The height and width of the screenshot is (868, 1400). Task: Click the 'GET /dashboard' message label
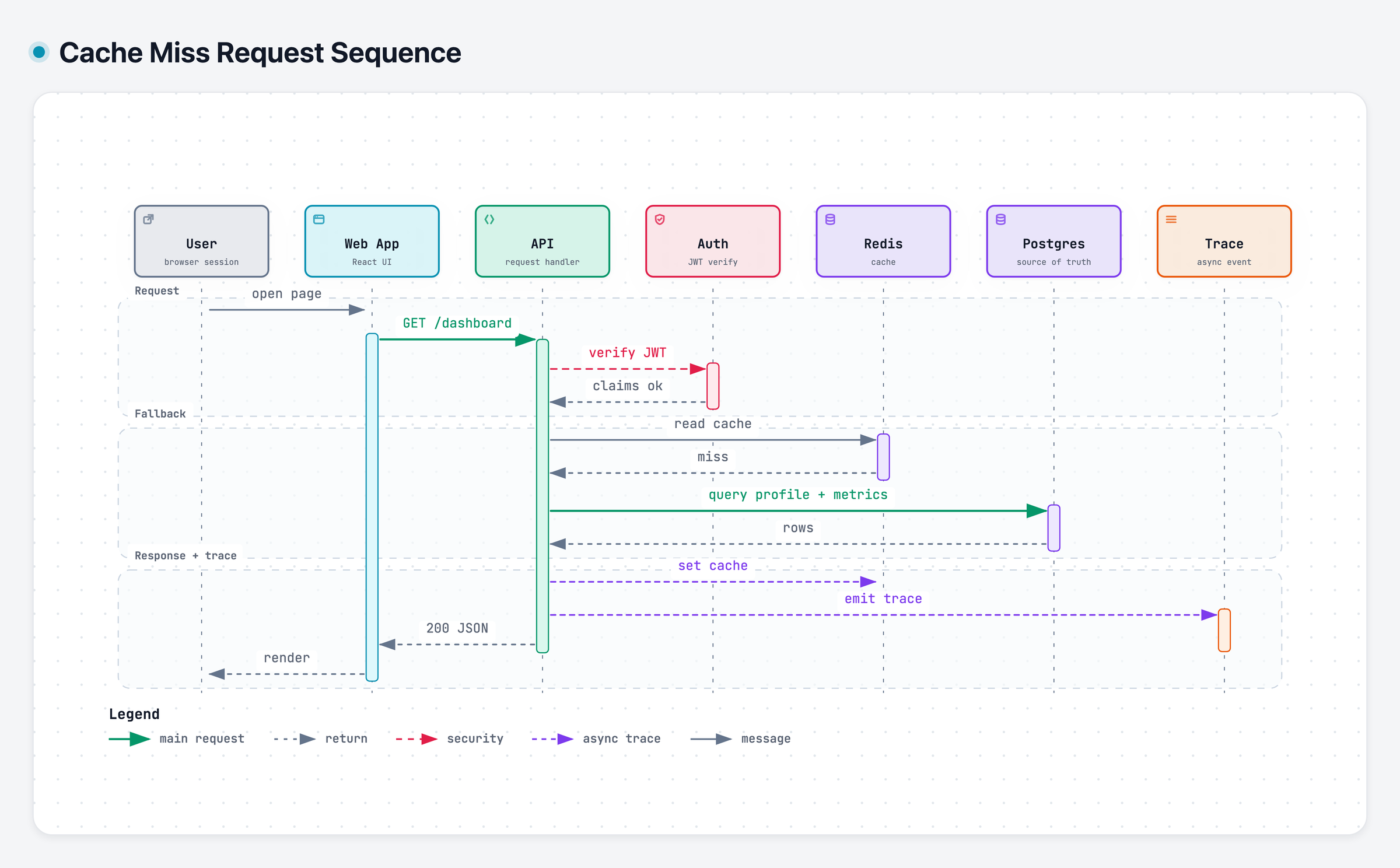(x=457, y=323)
